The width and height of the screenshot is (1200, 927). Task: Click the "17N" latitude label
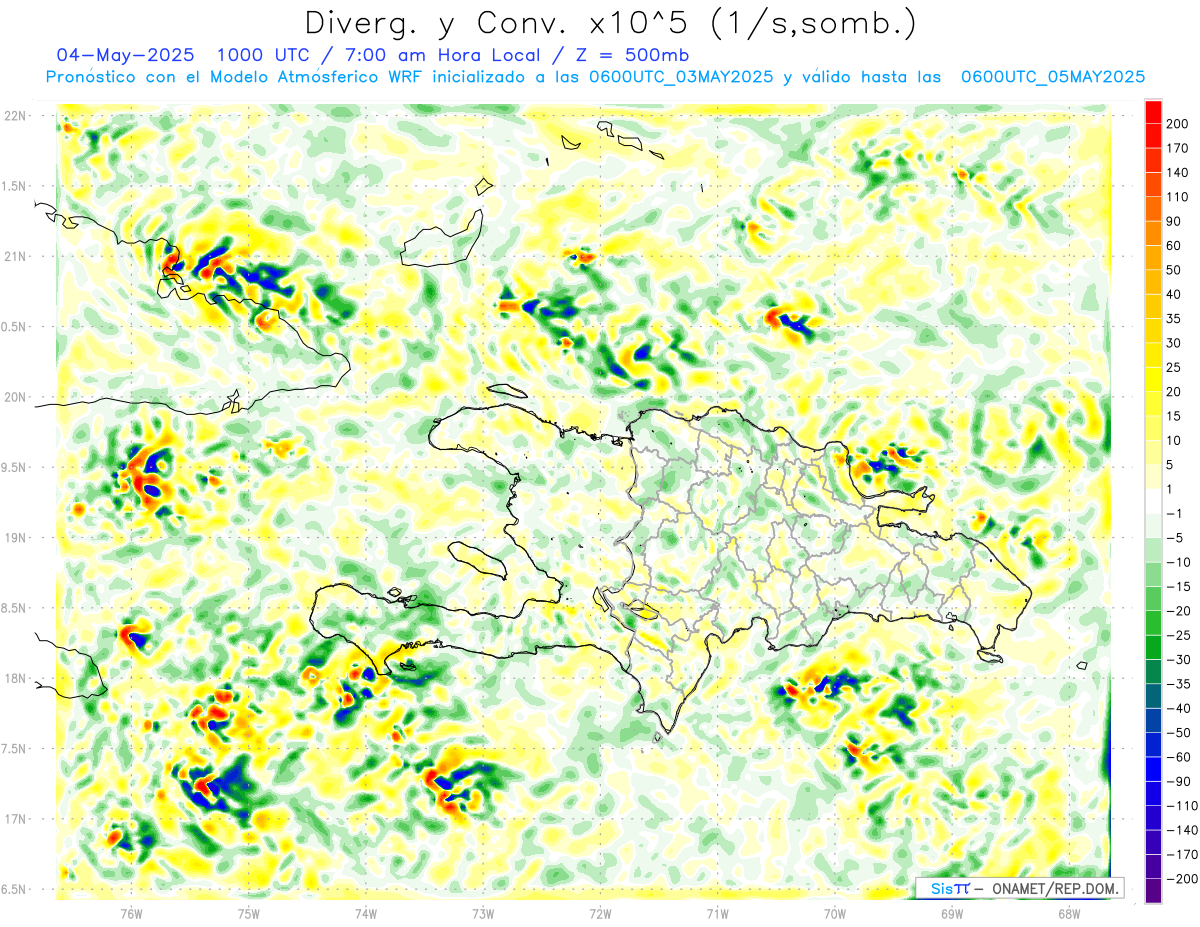coord(15,819)
